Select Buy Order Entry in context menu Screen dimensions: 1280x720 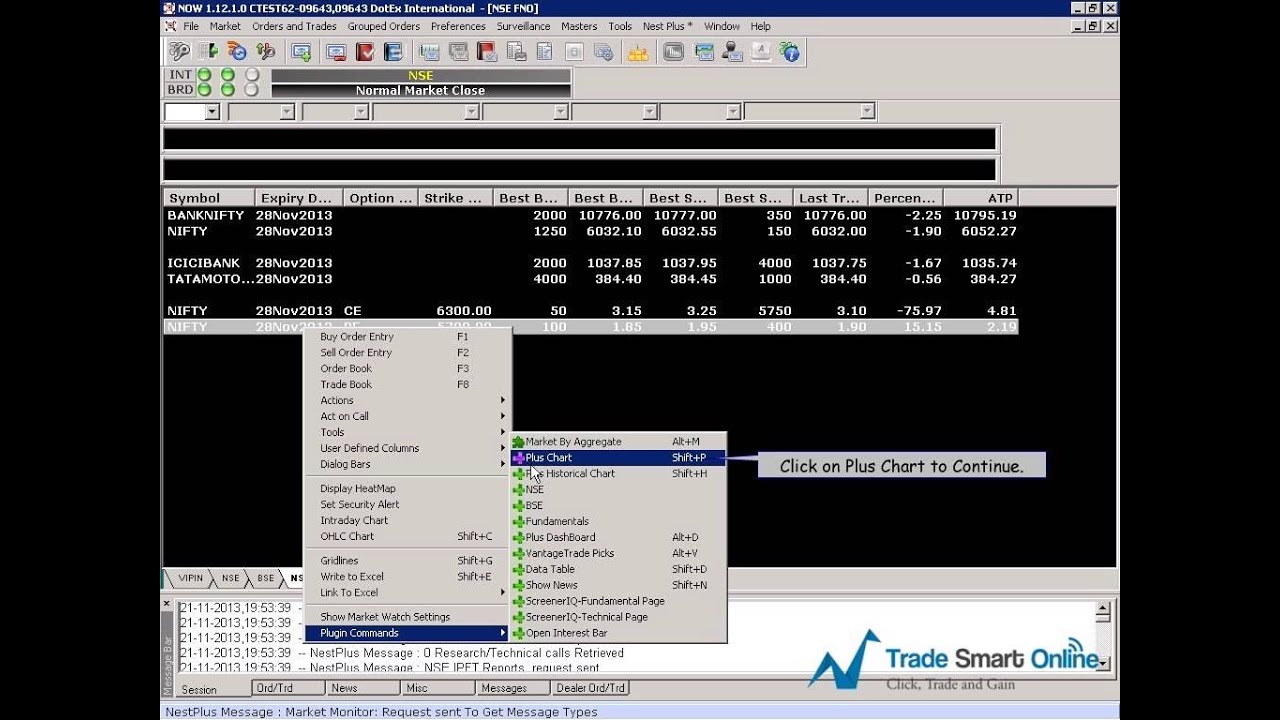(x=407, y=337)
